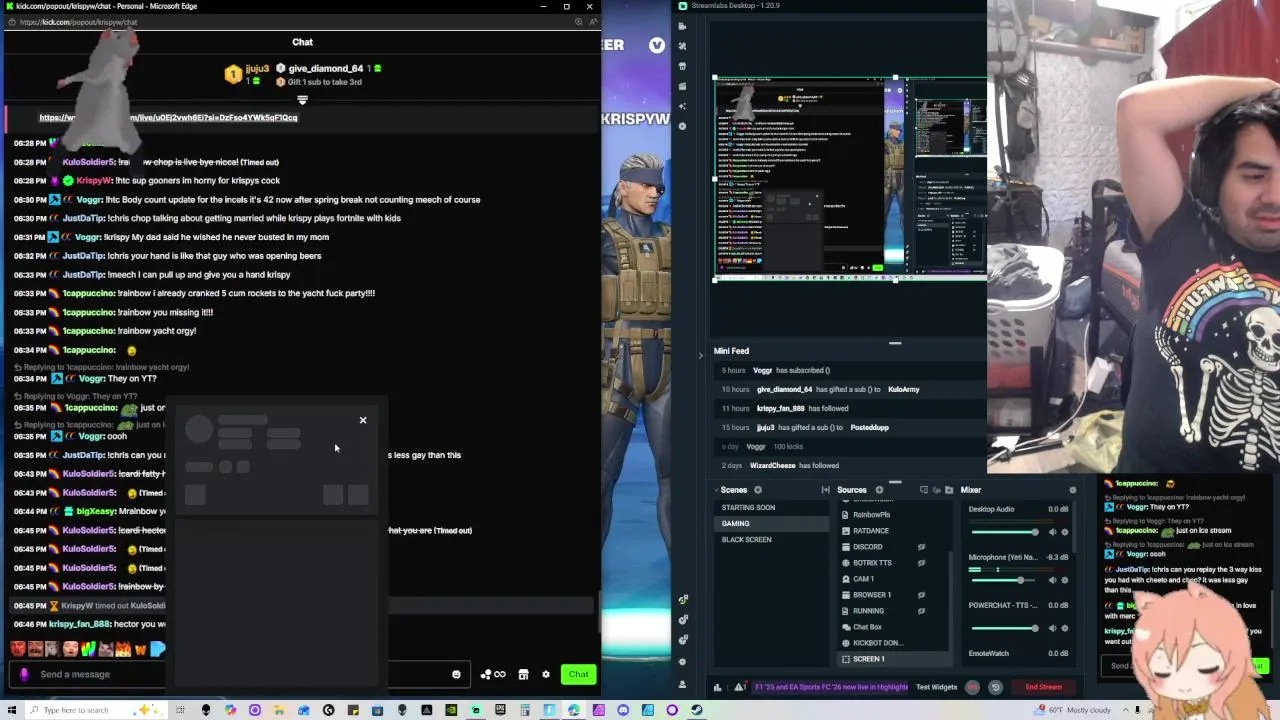Open the emoji picker in chat input
This screenshot has height=720, width=1280.
pos(457,674)
